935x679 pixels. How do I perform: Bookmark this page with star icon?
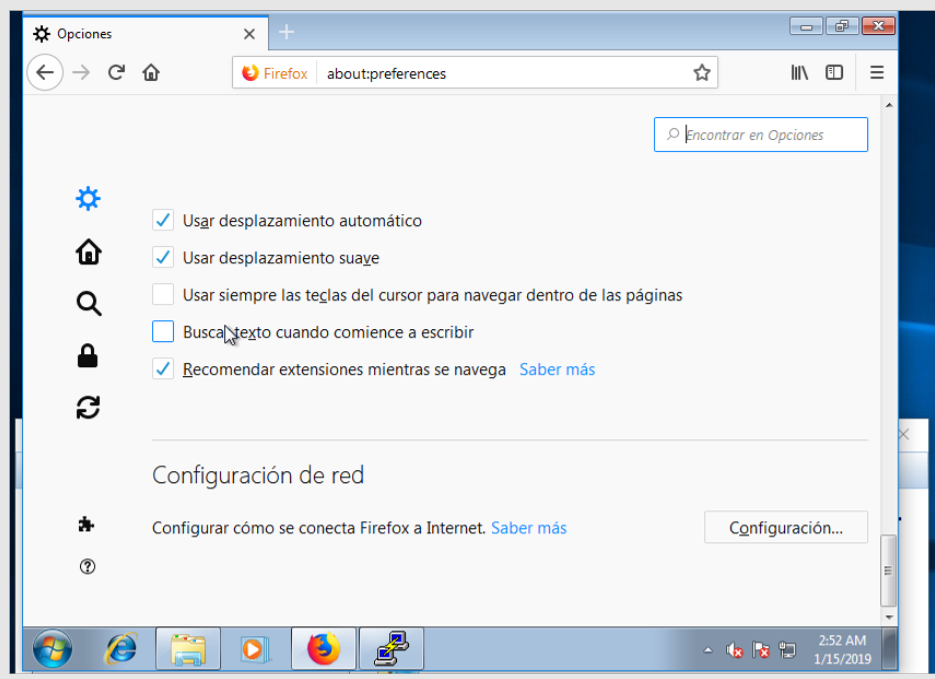point(702,73)
